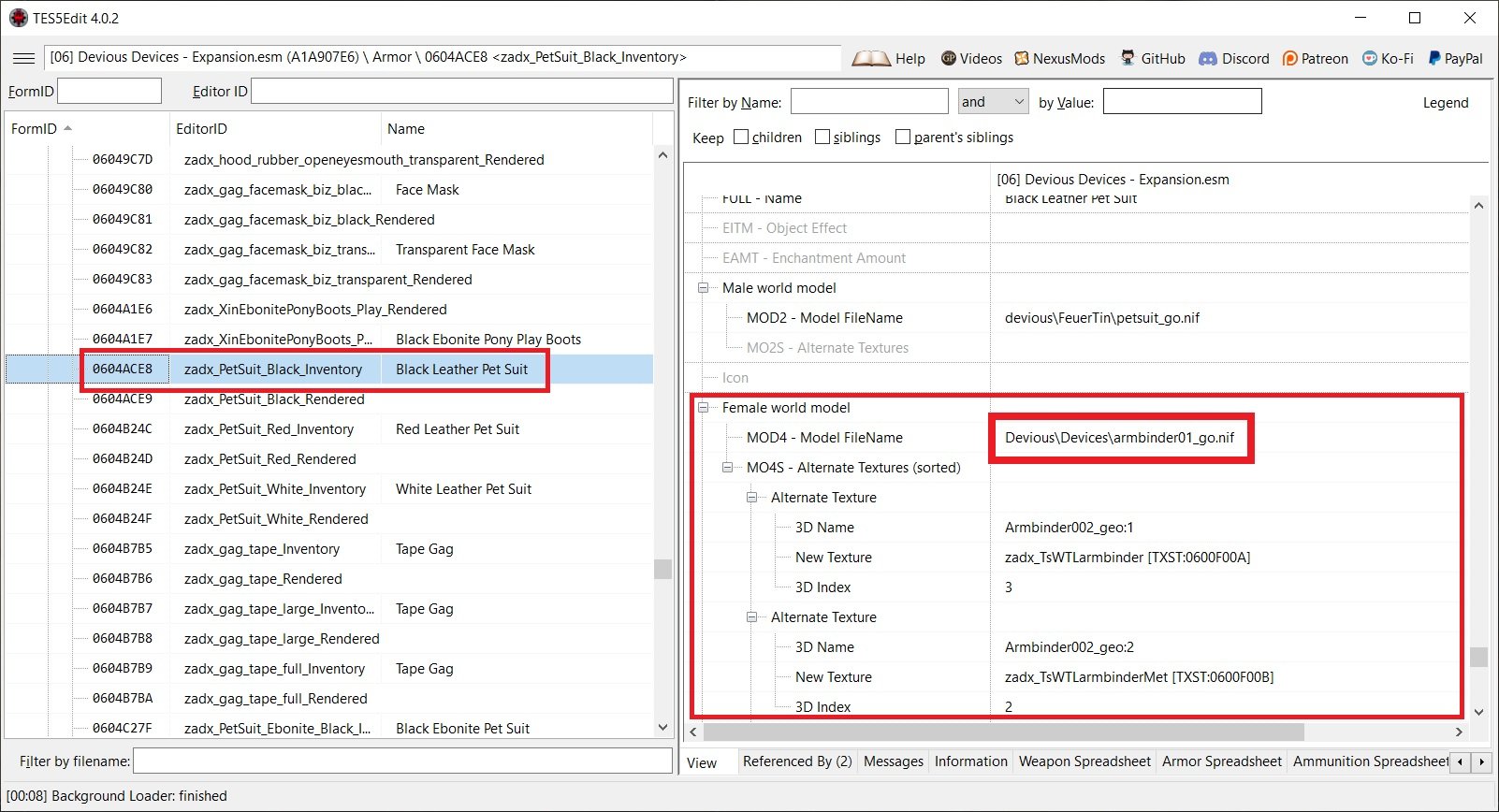1499x812 pixels.
Task: Select the Red Leather Pet Suit record
Action: 328,429
